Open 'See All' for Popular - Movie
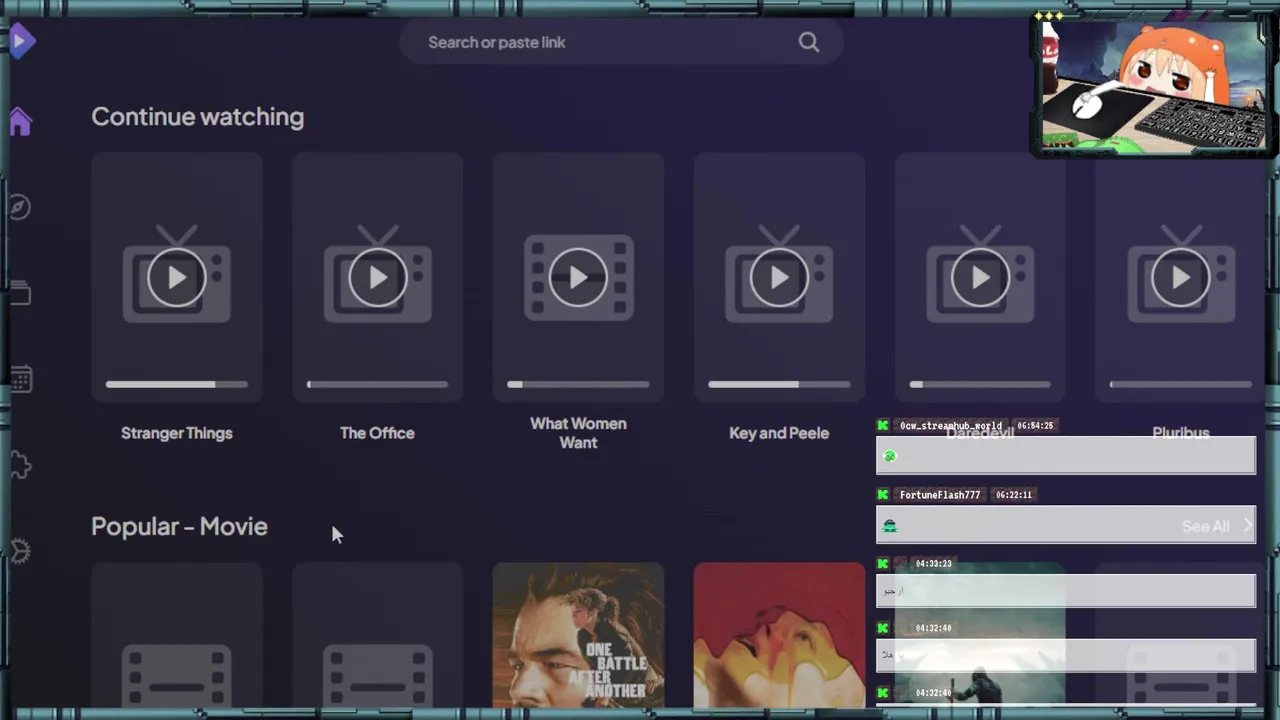Image resolution: width=1280 pixels, height=720 pixels. (1217, 526)
